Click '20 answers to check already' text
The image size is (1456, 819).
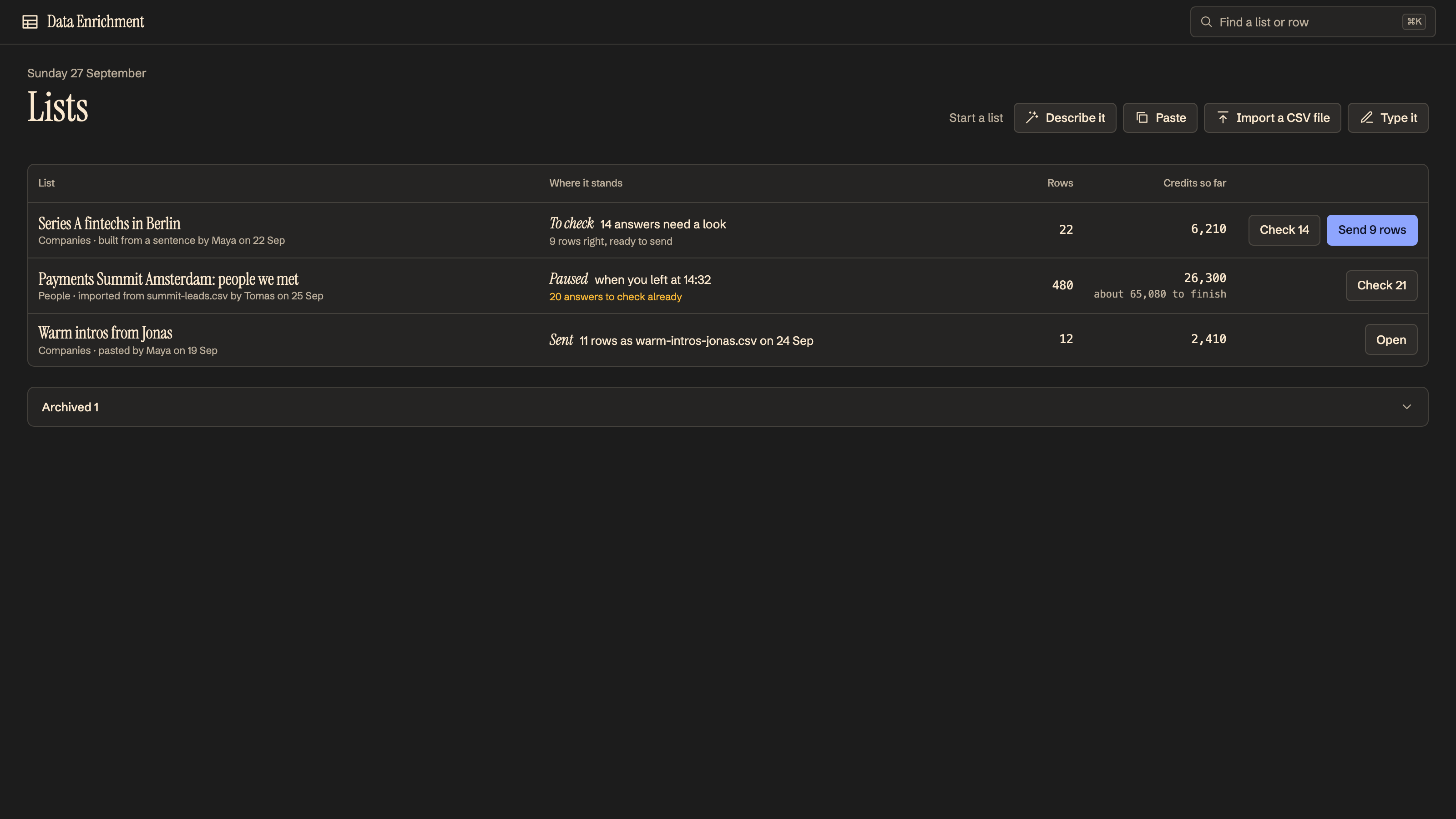(615, 297)
